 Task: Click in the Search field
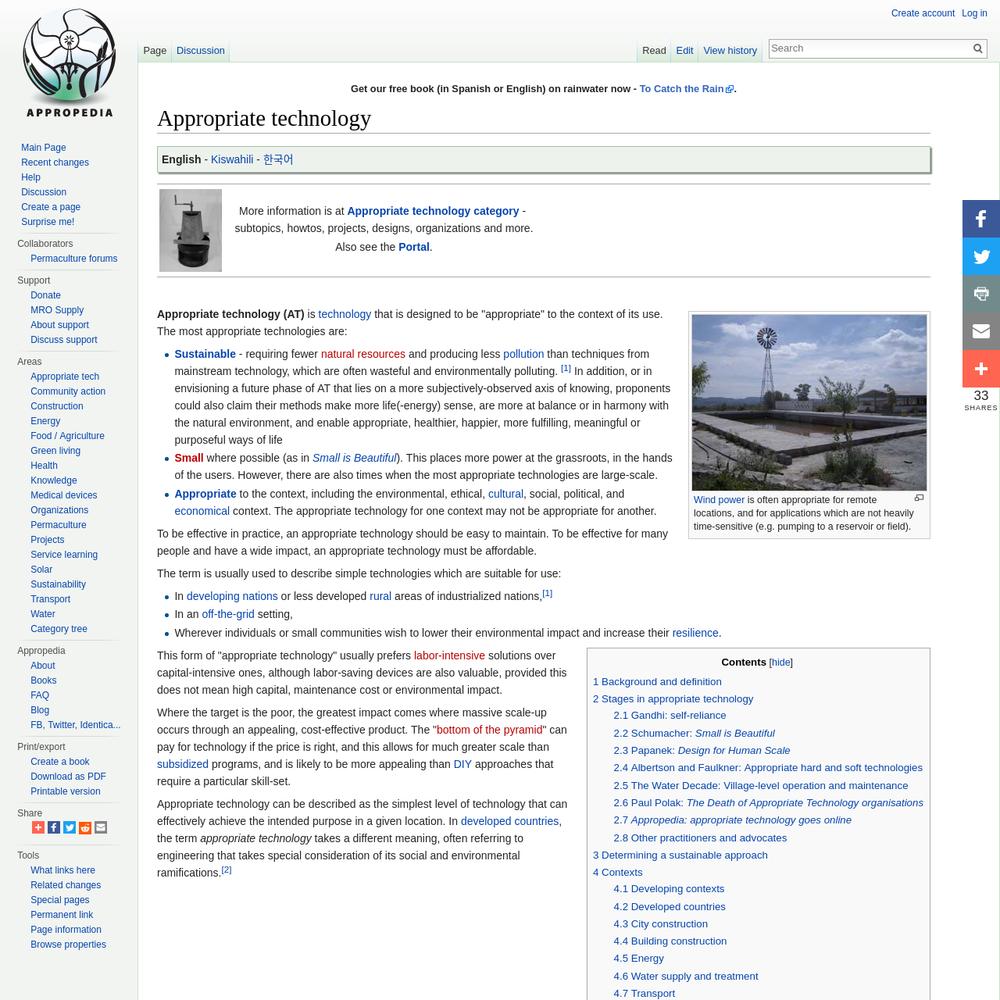(870, 48)
